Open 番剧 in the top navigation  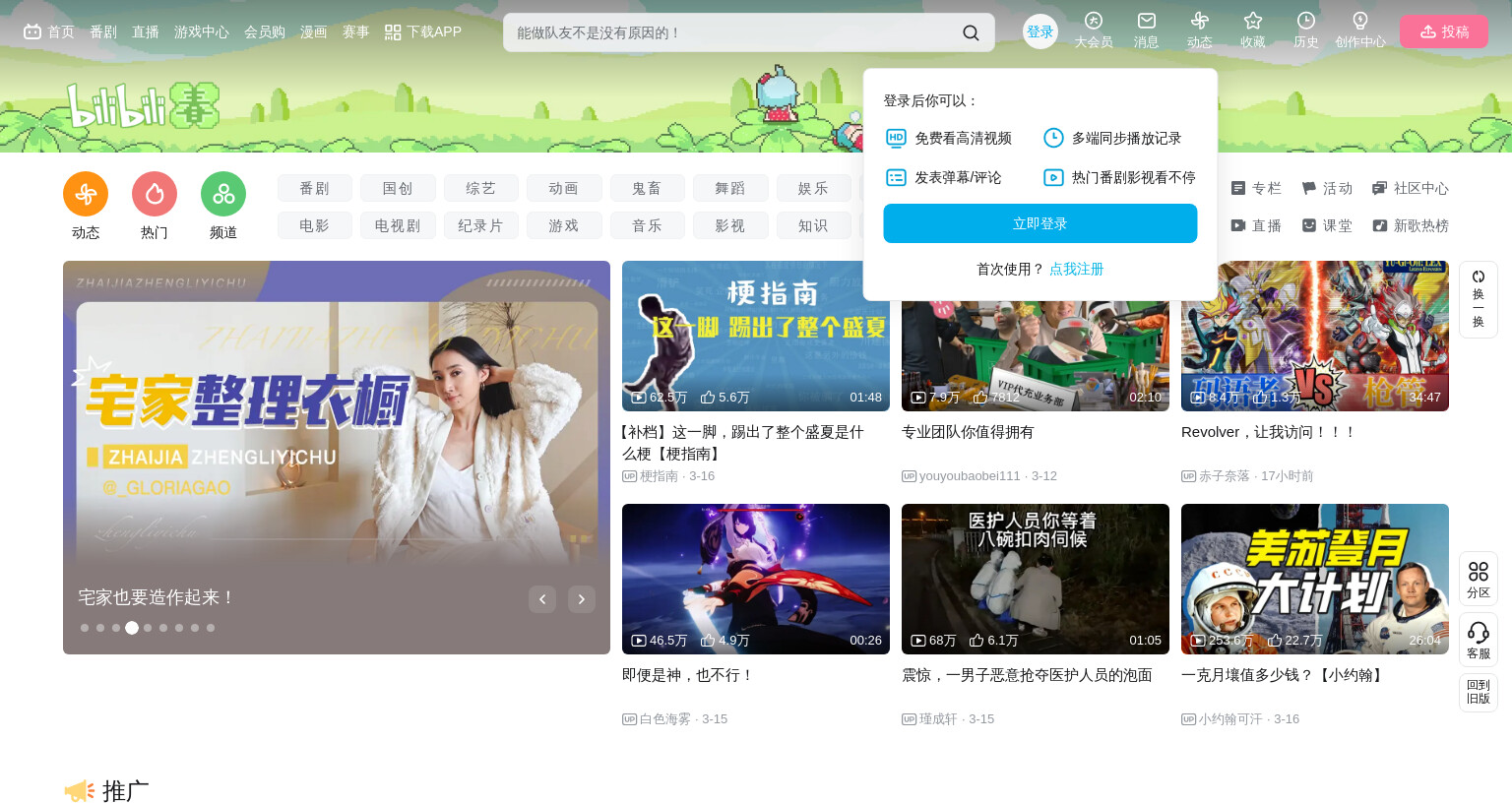(103, 31)
